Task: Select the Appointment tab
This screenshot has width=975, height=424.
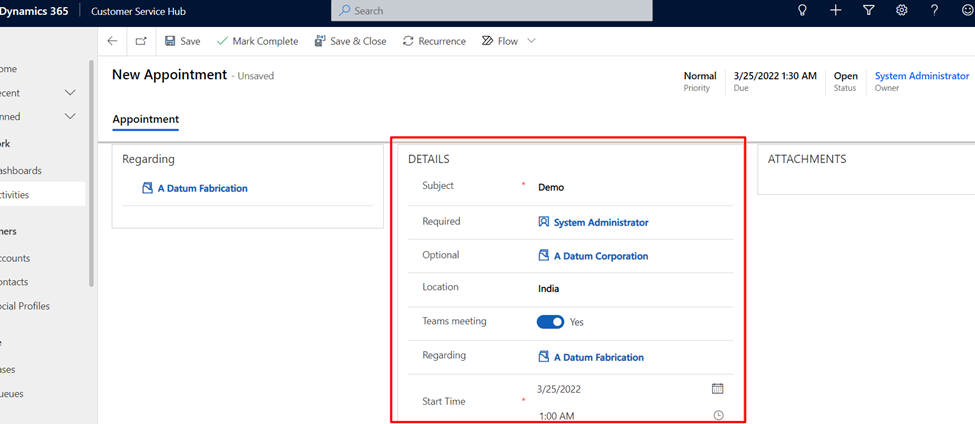Action: (145, 119)
